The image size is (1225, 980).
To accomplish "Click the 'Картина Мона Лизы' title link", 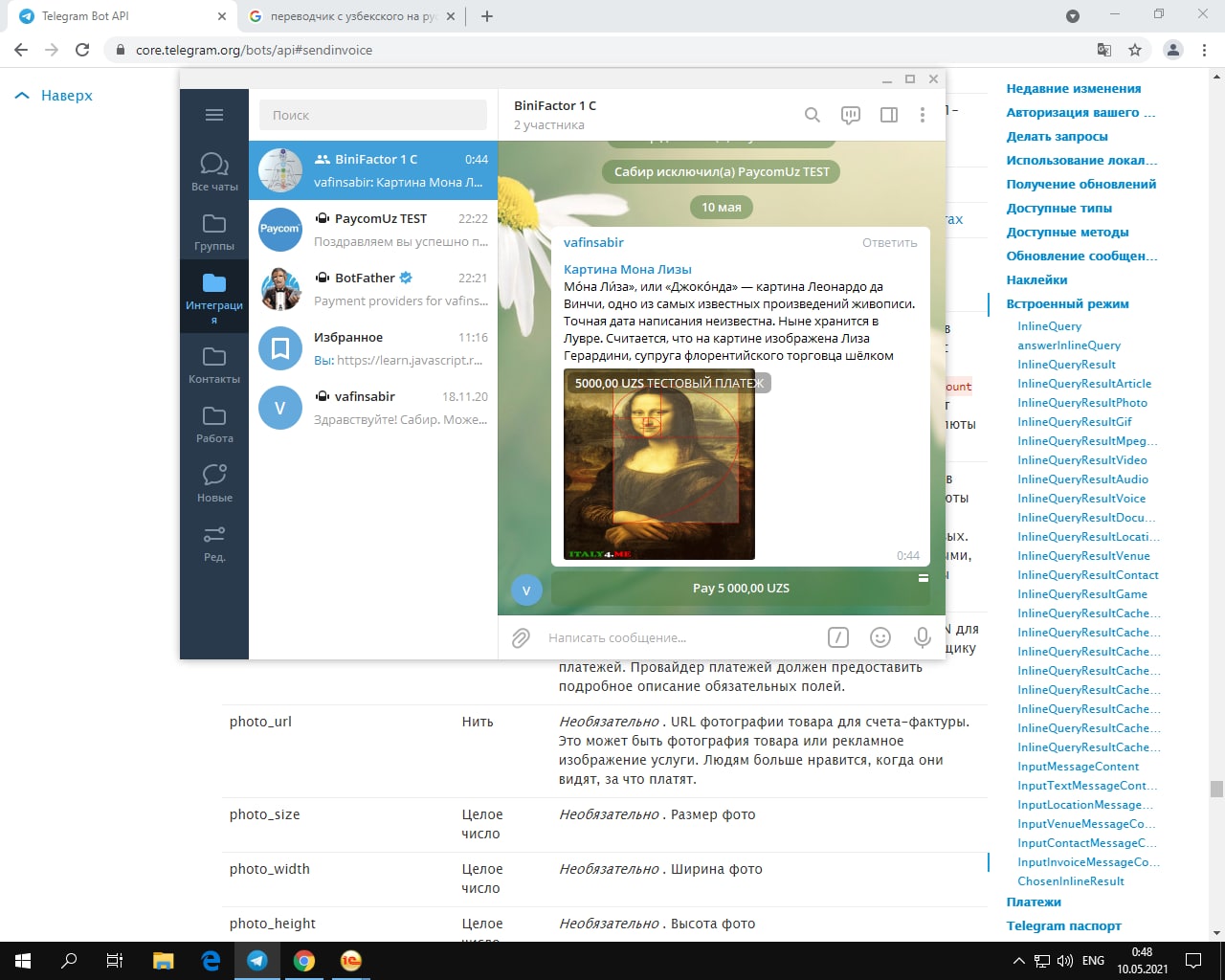I will click(628, 270).
